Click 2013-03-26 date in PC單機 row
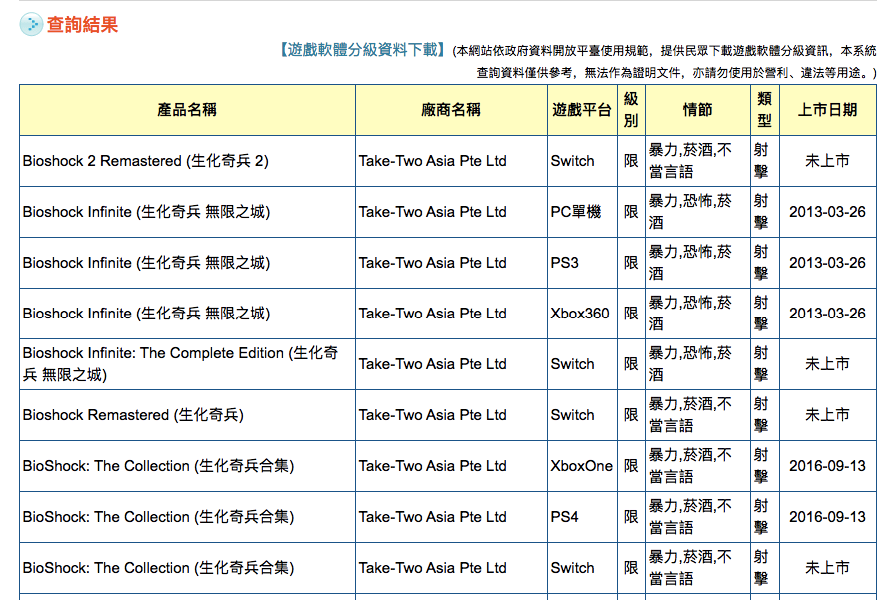The image size is (895, 600). pos(827,212)
